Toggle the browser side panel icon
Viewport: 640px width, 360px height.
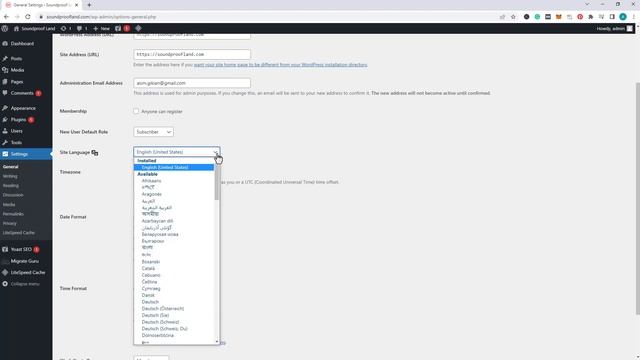[x=612, y=17]
